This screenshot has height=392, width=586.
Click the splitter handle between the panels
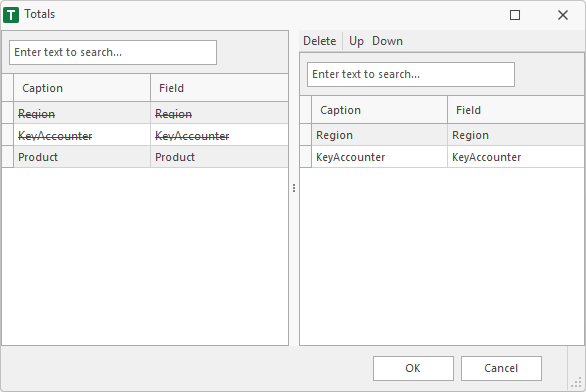294,188
